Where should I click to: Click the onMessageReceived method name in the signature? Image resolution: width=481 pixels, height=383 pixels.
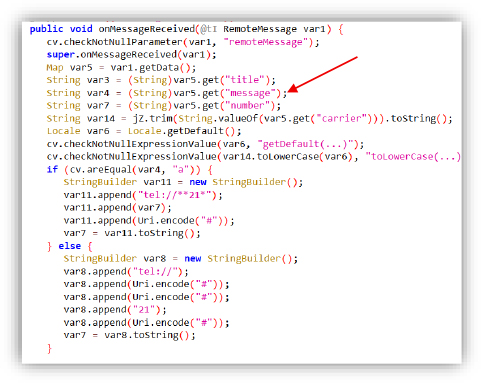pos(146,29)
